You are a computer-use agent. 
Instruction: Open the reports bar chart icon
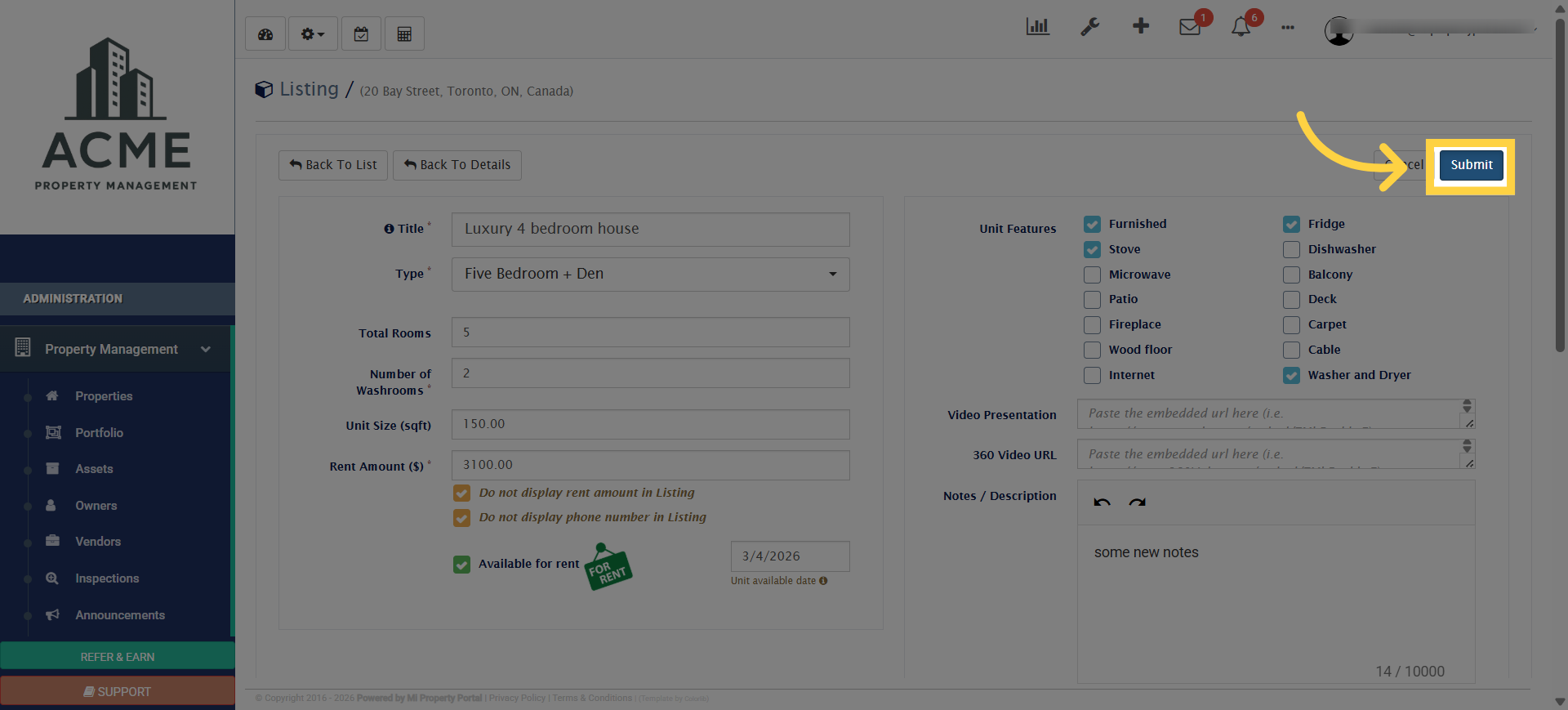pos(1038,26)
